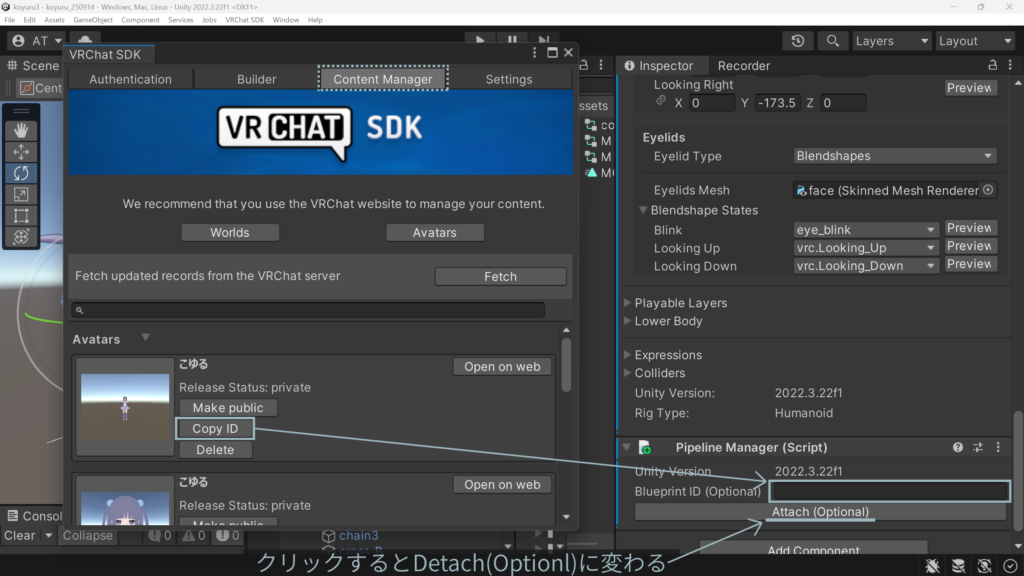Expand the Colliders section

[x=627, y=373]
